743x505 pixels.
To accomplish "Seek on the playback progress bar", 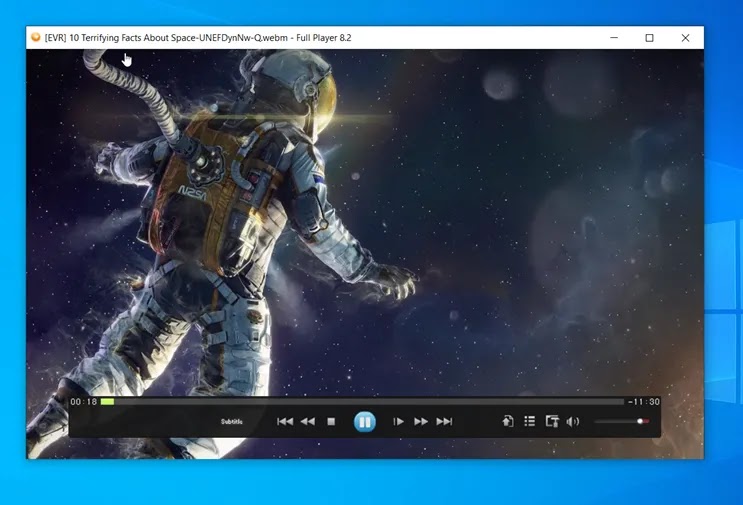I will [362, 402].
